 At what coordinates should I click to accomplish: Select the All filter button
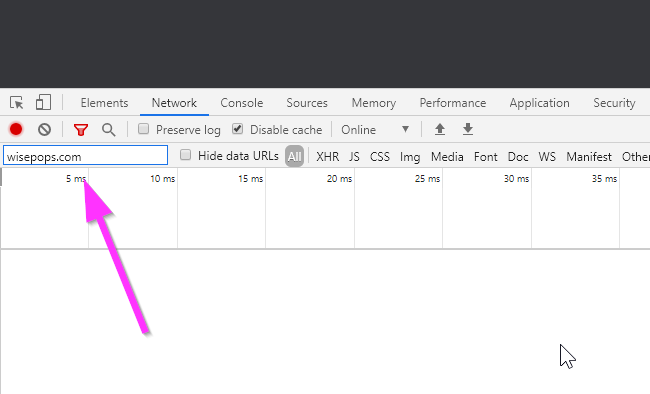coord(294,156)
